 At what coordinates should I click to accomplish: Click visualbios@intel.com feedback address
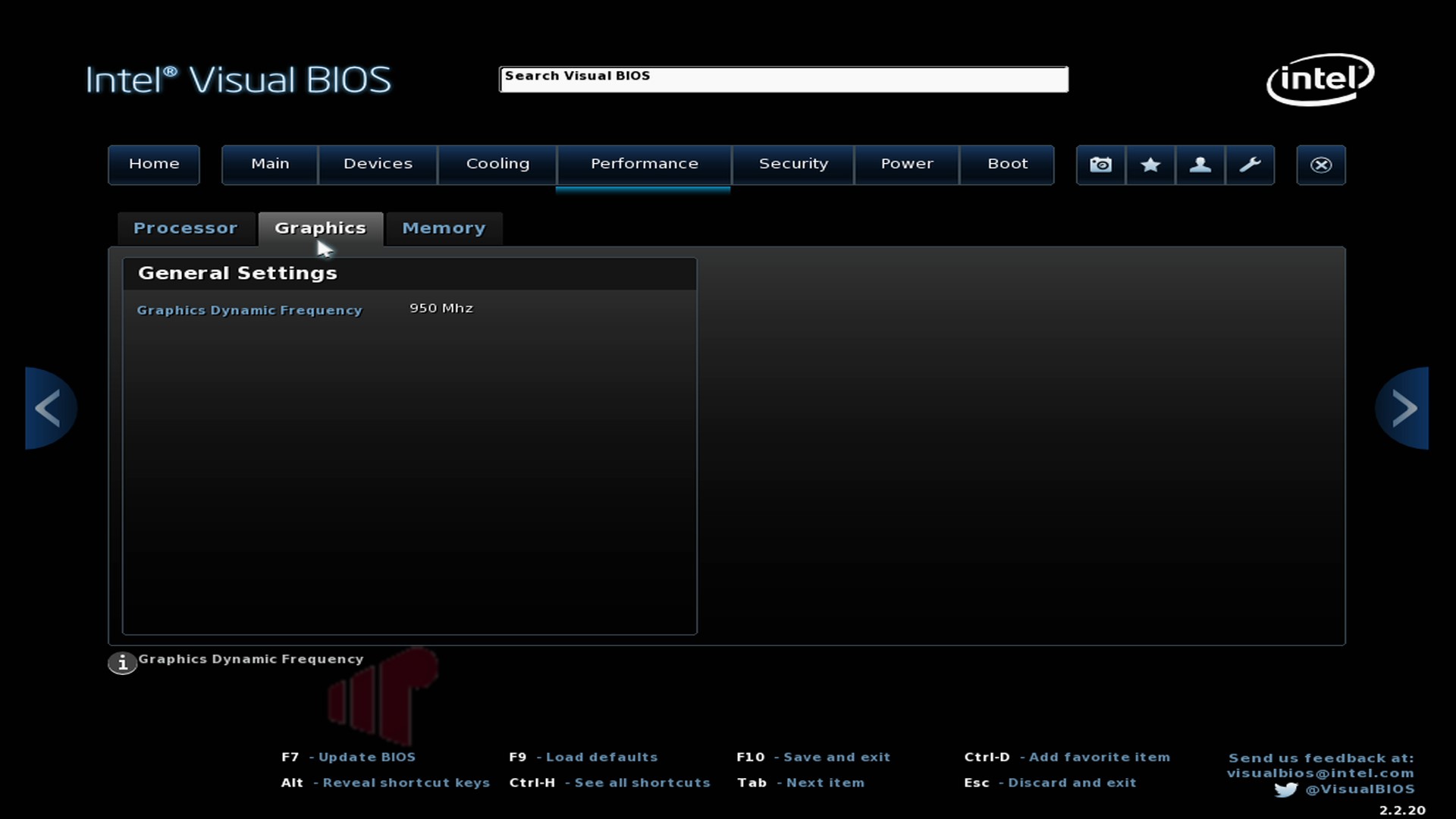pyautogui.click(x=1320, y=773)
